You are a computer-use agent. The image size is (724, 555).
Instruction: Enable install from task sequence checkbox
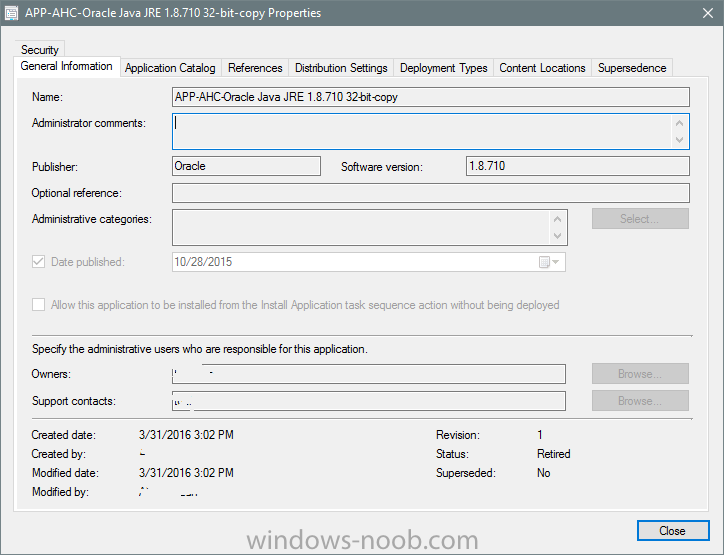click(x=38, y=305)
